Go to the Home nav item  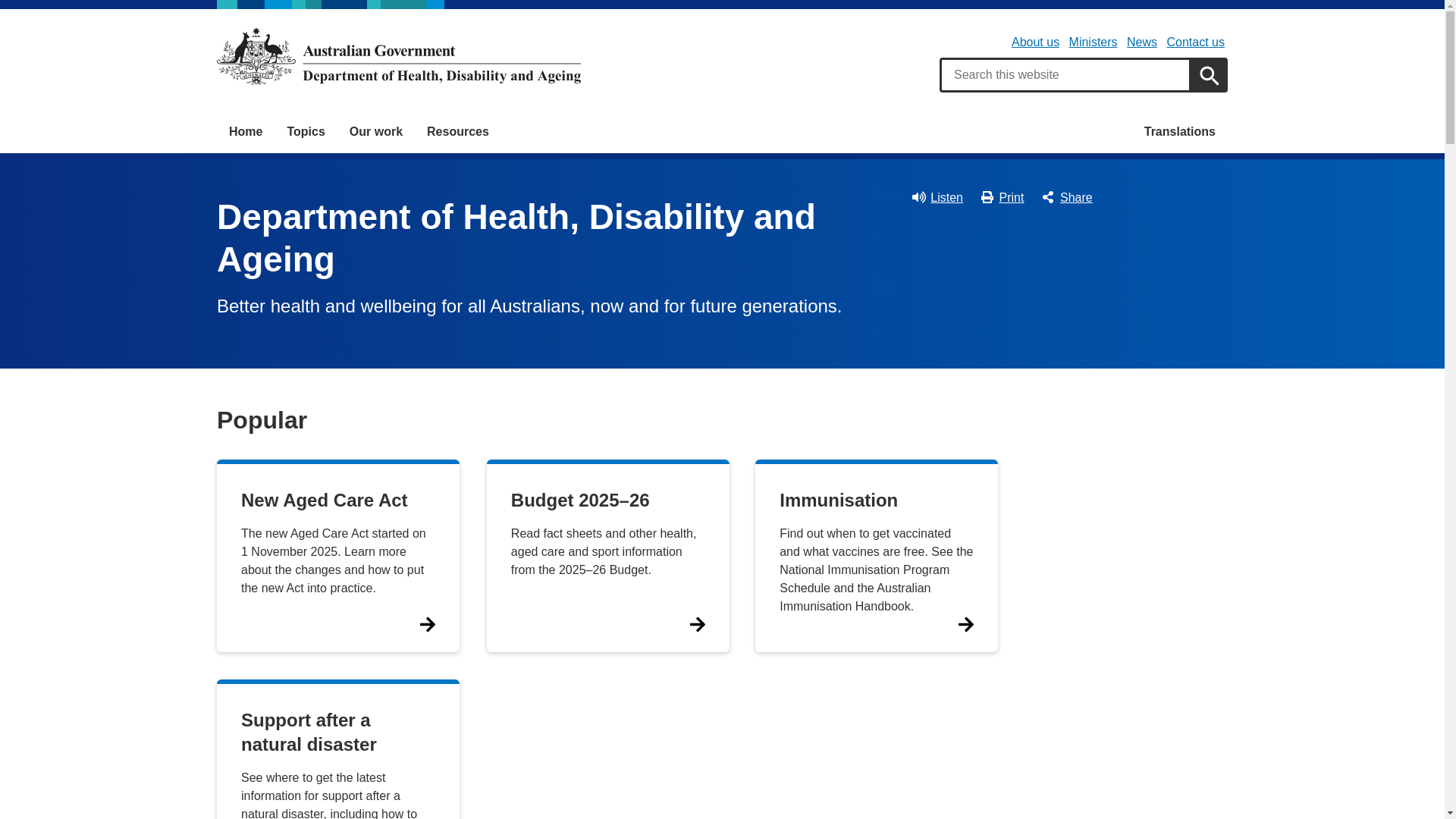point(245,132)
